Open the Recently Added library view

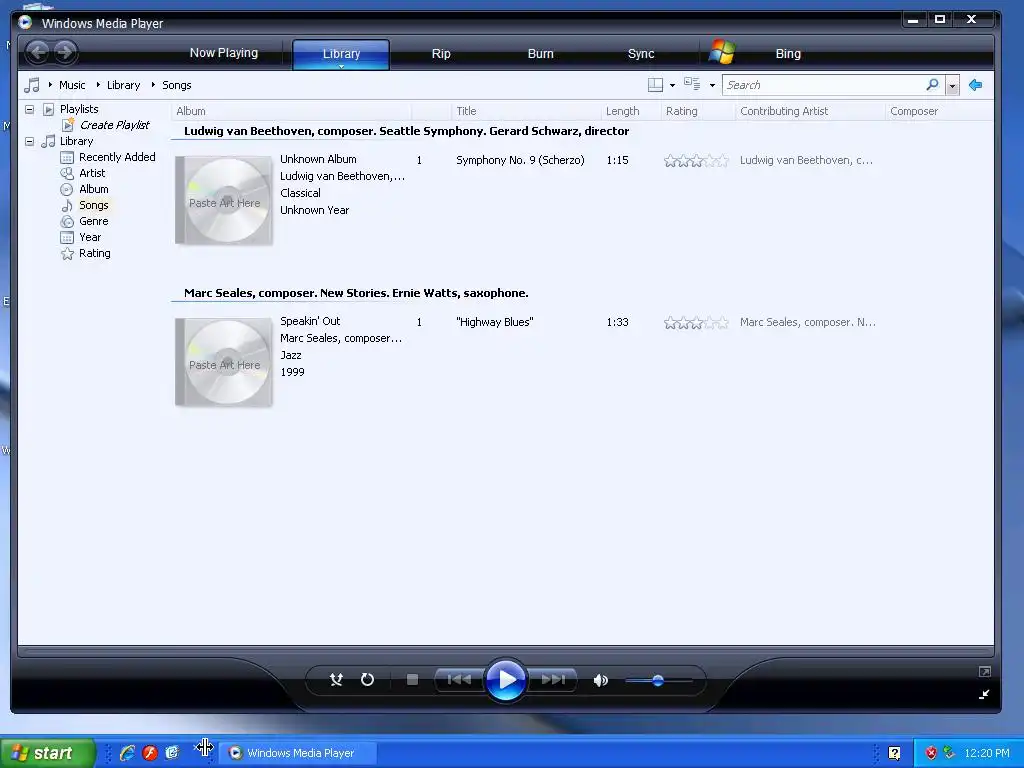coord(117,157)
